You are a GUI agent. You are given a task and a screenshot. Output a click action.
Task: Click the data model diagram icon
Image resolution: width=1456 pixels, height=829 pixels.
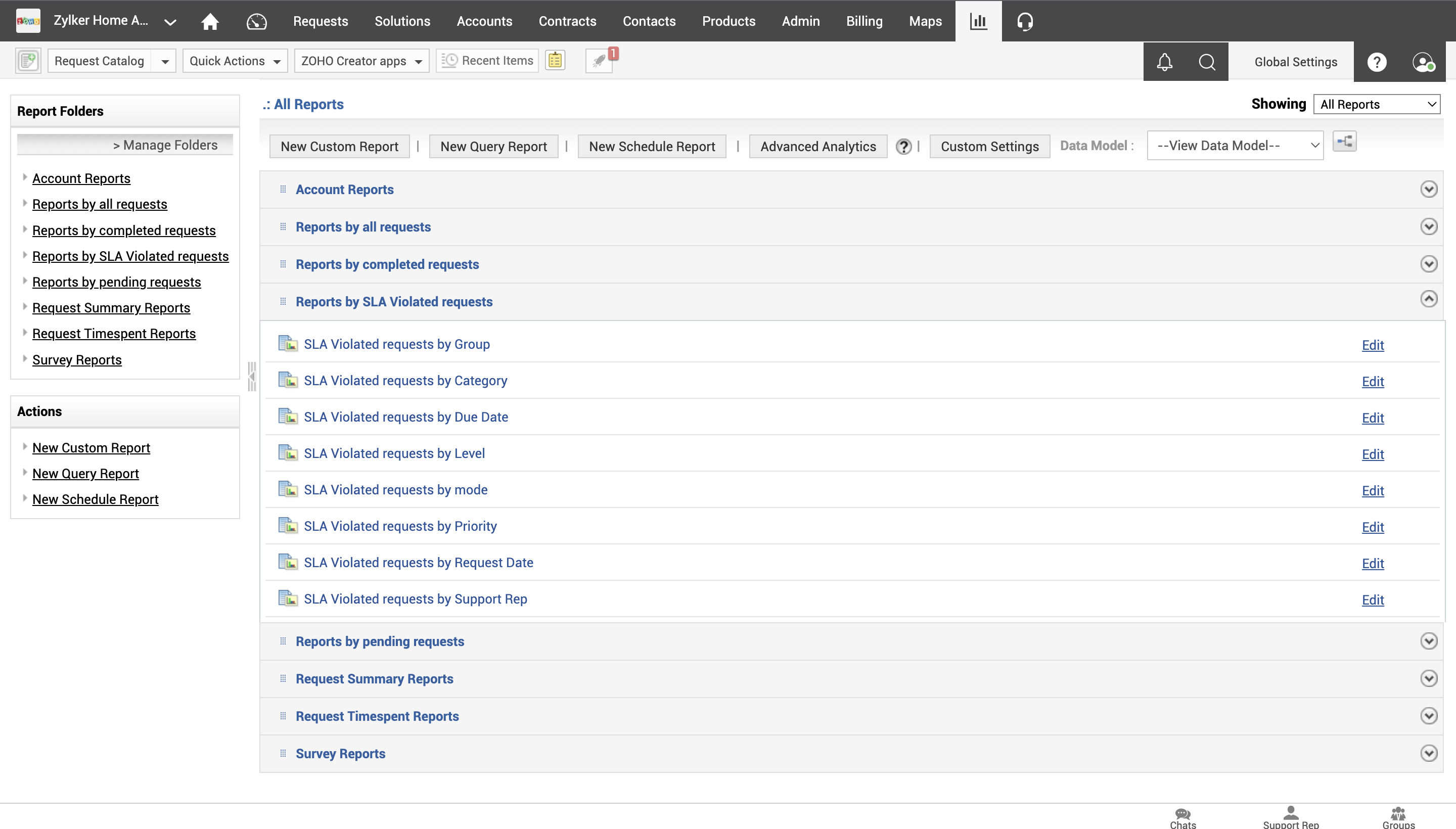click(x=1344, y=141)
